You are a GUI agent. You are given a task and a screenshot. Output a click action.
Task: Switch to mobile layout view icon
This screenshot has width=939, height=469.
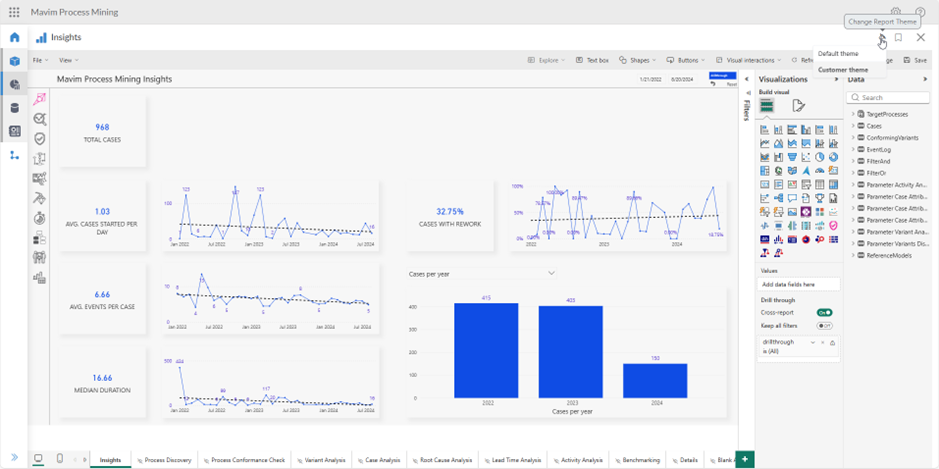coord(60,459)
